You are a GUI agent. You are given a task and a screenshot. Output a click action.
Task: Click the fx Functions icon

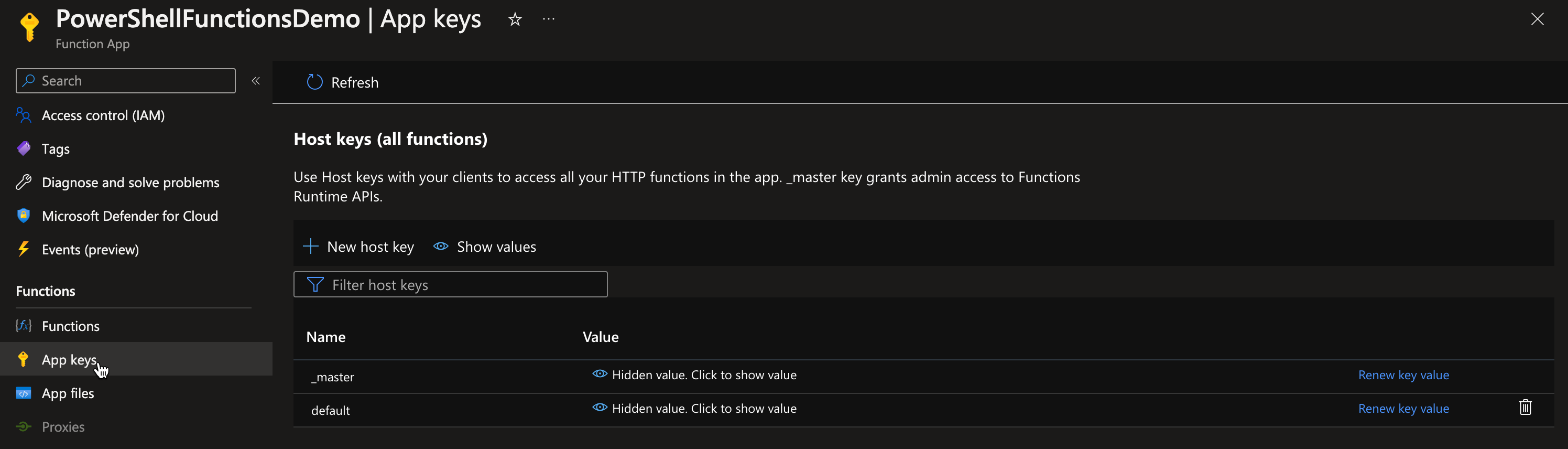tap(24, 326)
